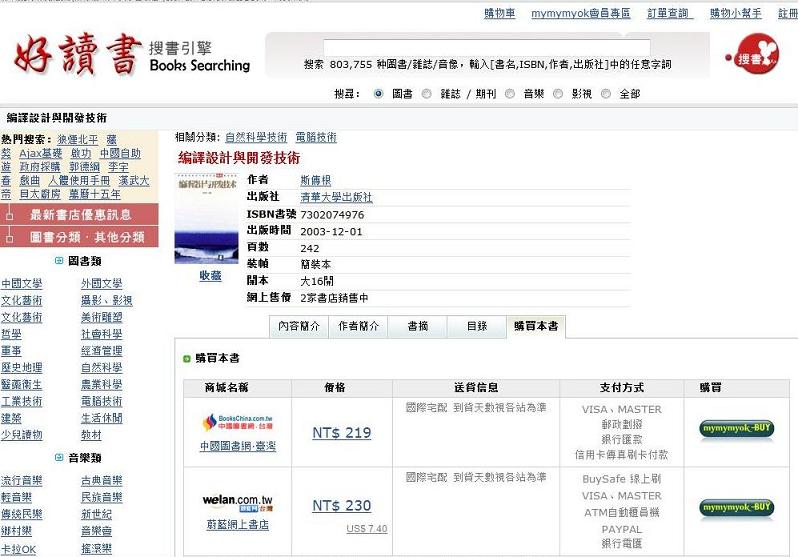Open the 工業技術 category link
Image resolution: width=798 pixels, height=557 pixels.
(x=21, y=401)
